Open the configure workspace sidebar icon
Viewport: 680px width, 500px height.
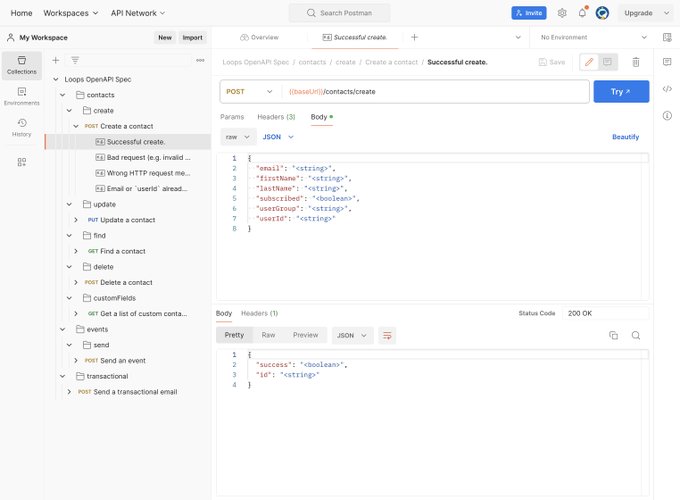[x=22, y=162]
